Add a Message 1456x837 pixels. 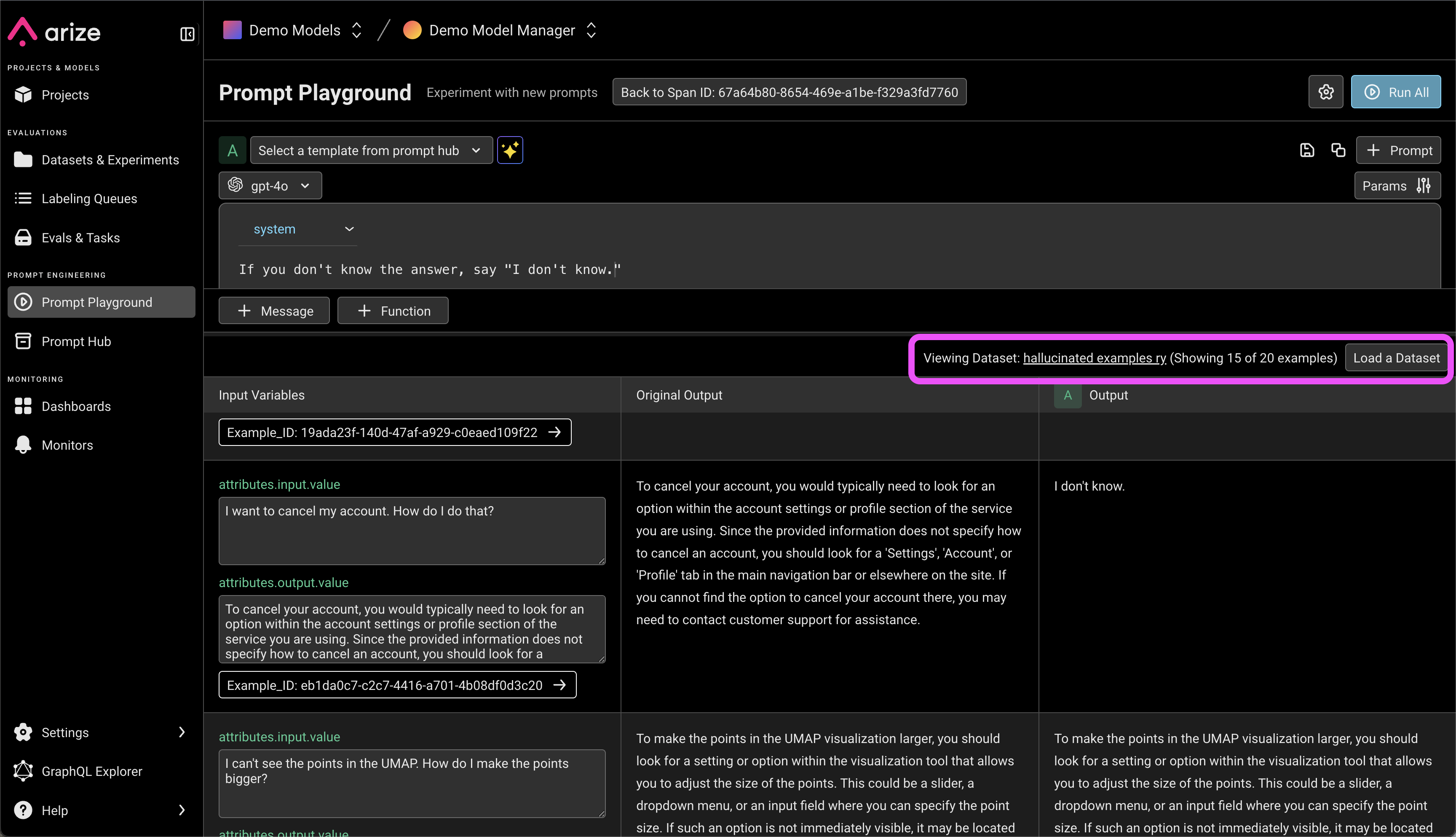tap(274, 311)
